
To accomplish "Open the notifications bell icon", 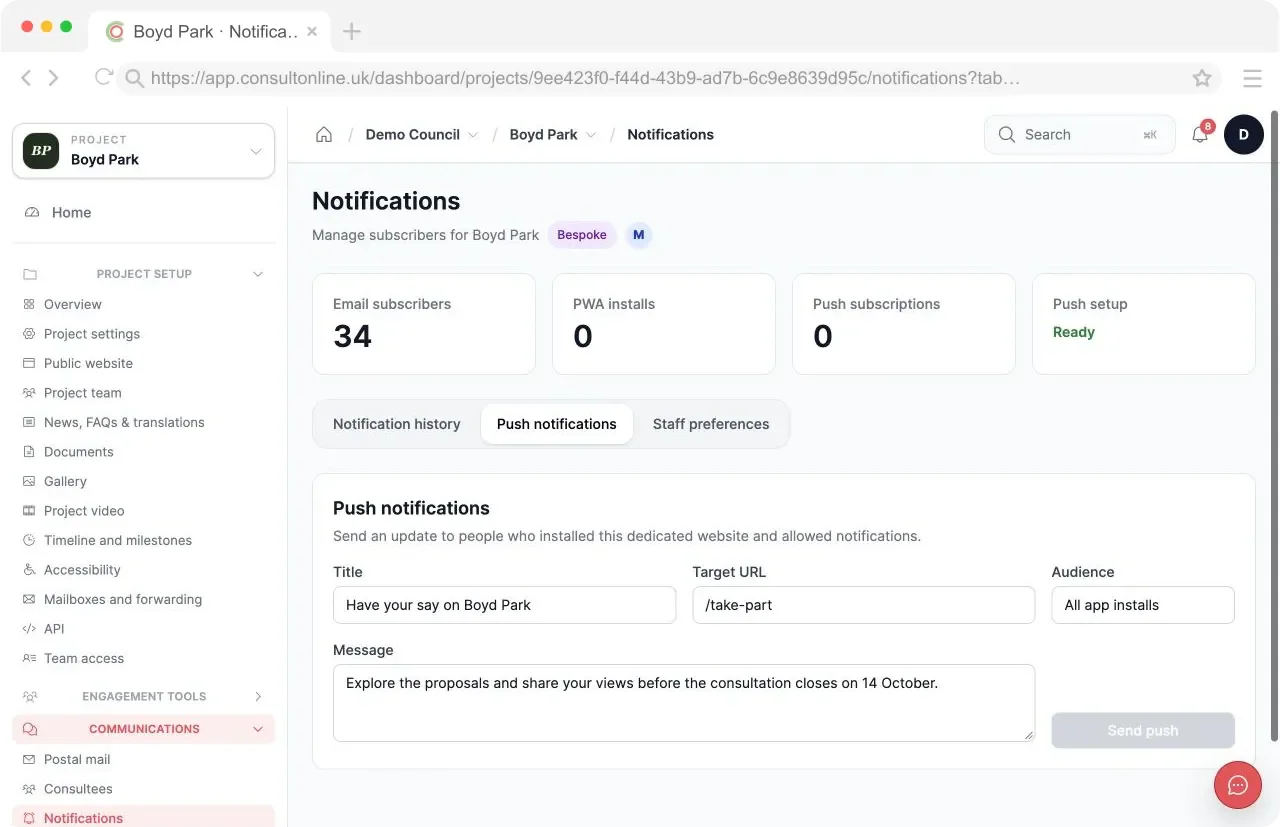I will click(x=1200, y=135).
